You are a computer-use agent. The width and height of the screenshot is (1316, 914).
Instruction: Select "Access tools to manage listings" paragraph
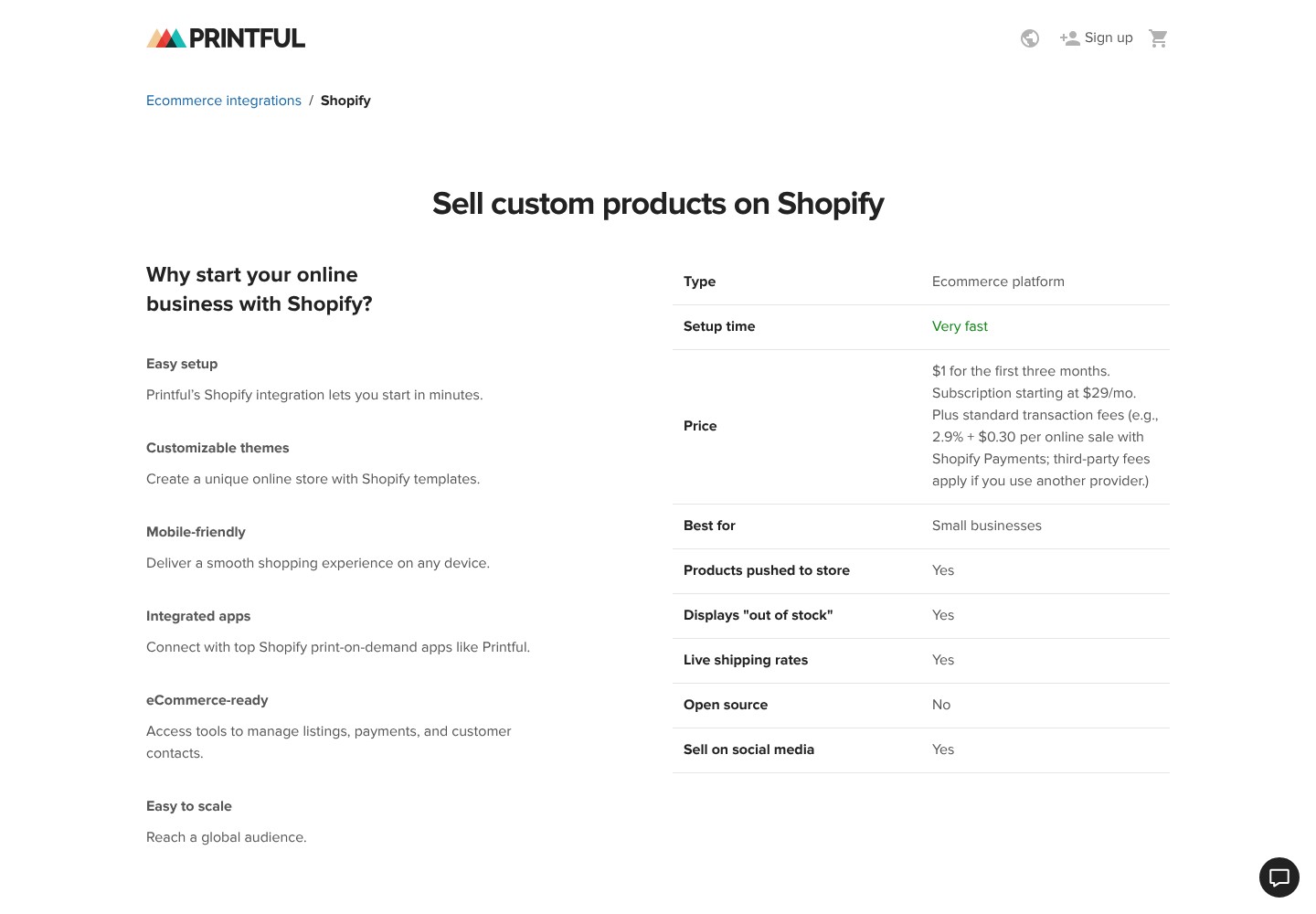coord(329,742)
